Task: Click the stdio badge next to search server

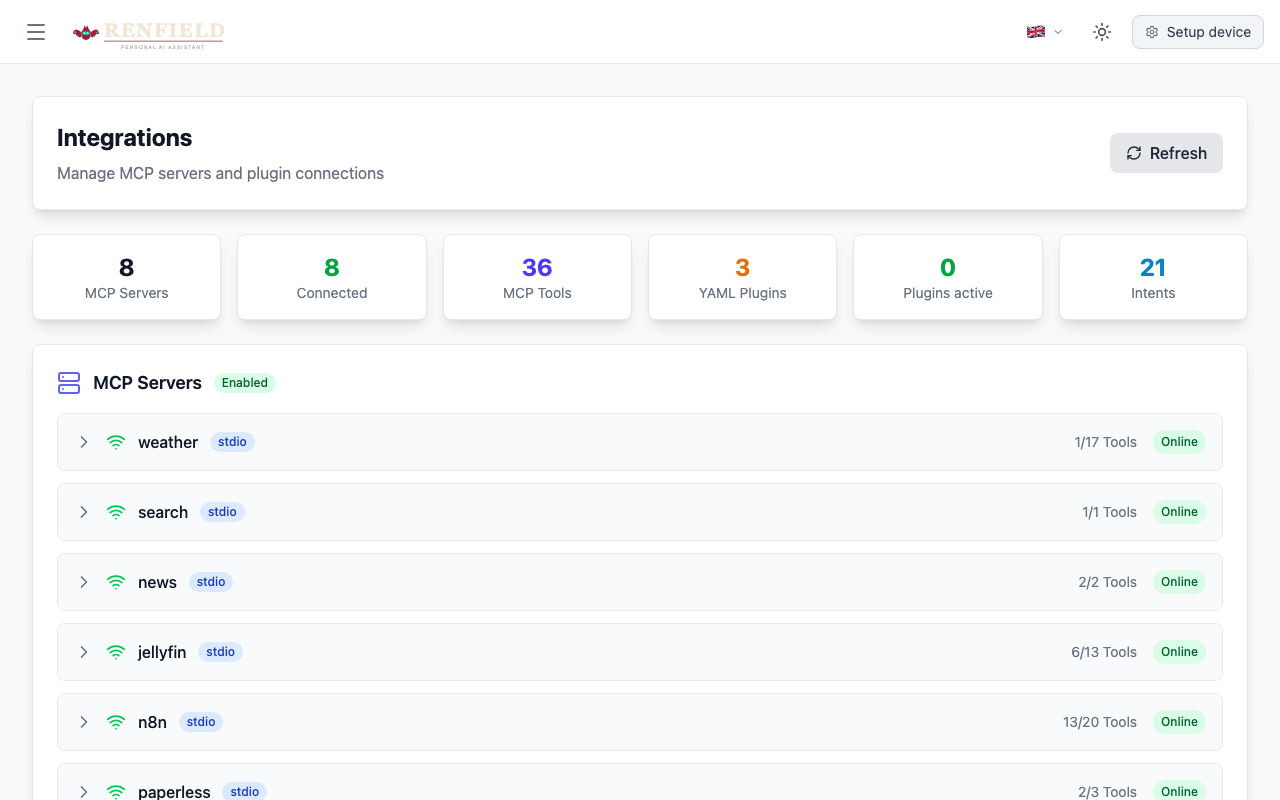Action: tap(222, 512)
